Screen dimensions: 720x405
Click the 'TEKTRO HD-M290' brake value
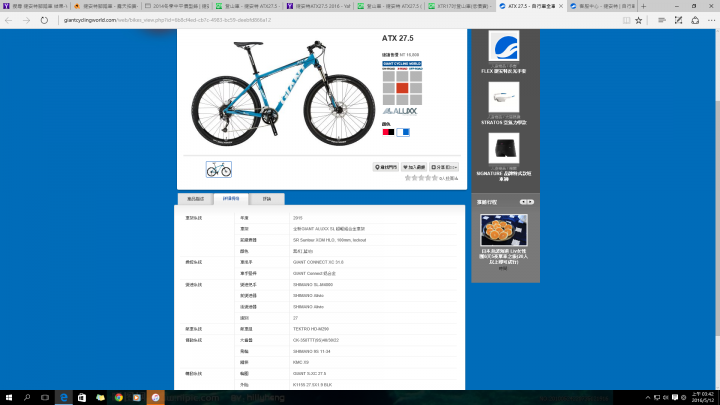click(311, 329)
